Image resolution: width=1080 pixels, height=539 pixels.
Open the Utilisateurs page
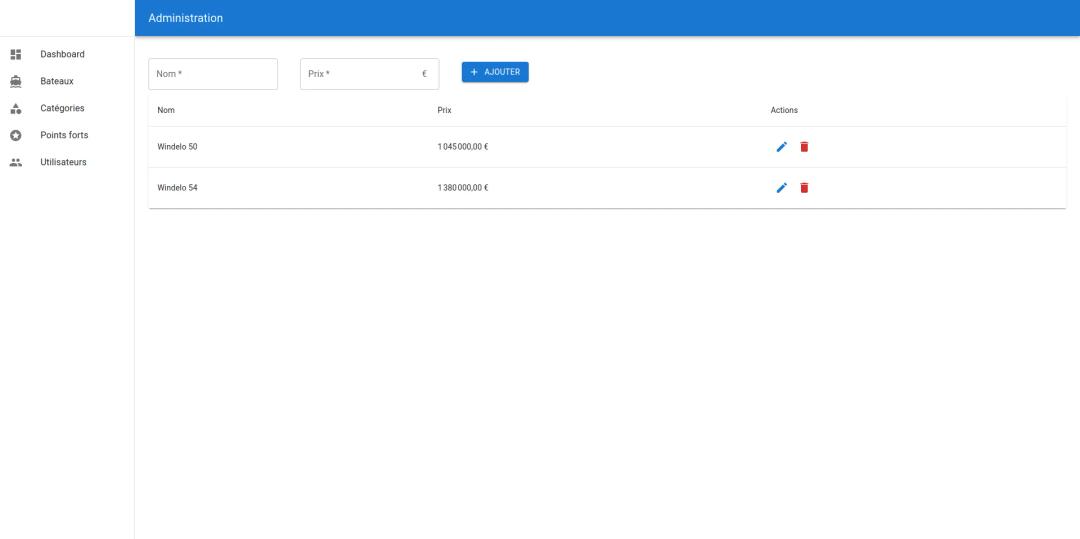tap(67, 162)
